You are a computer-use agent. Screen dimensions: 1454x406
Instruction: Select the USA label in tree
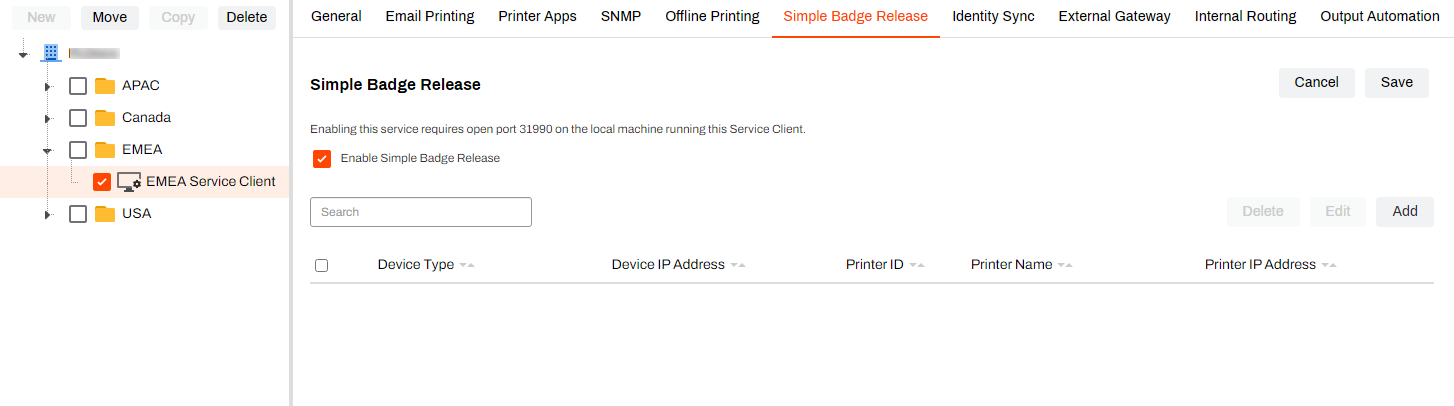(137, 214)
